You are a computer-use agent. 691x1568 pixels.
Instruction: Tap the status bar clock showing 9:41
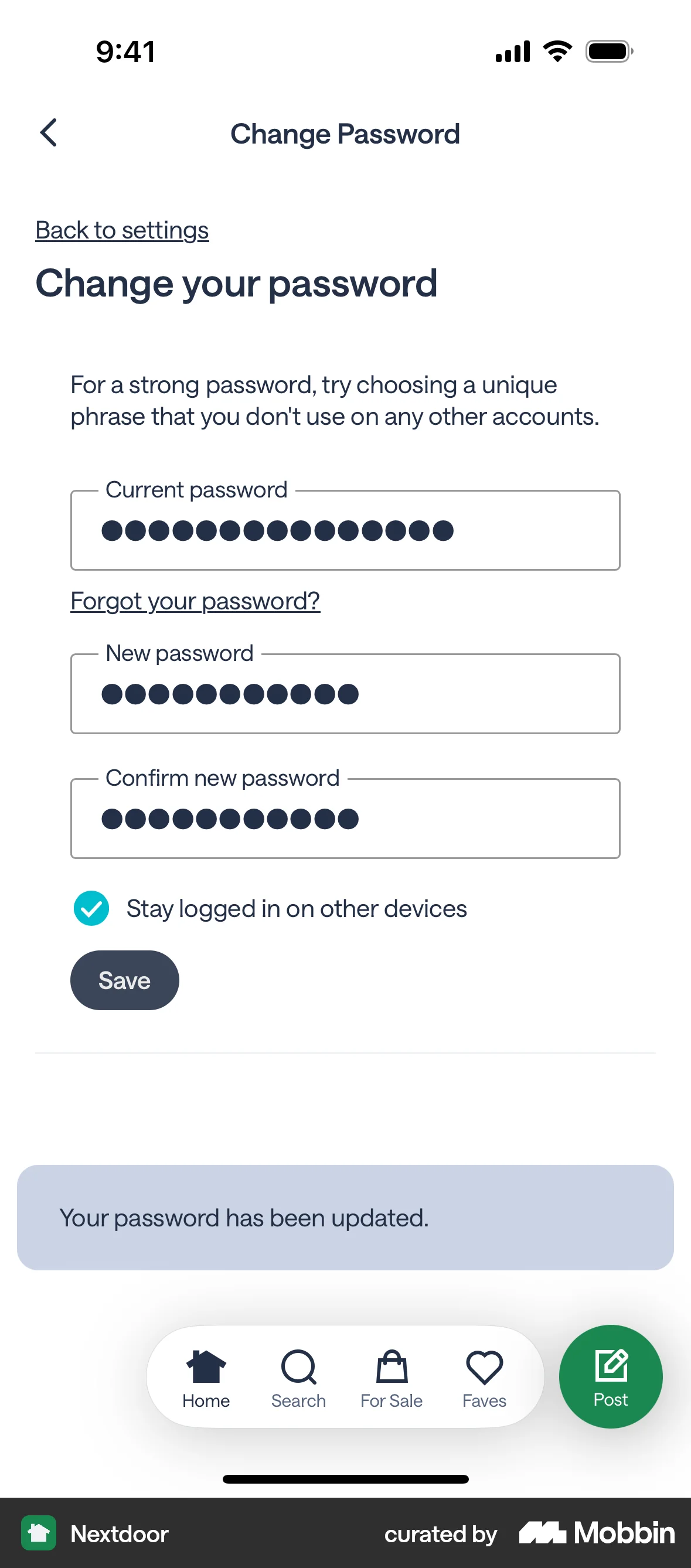point(124,51)
